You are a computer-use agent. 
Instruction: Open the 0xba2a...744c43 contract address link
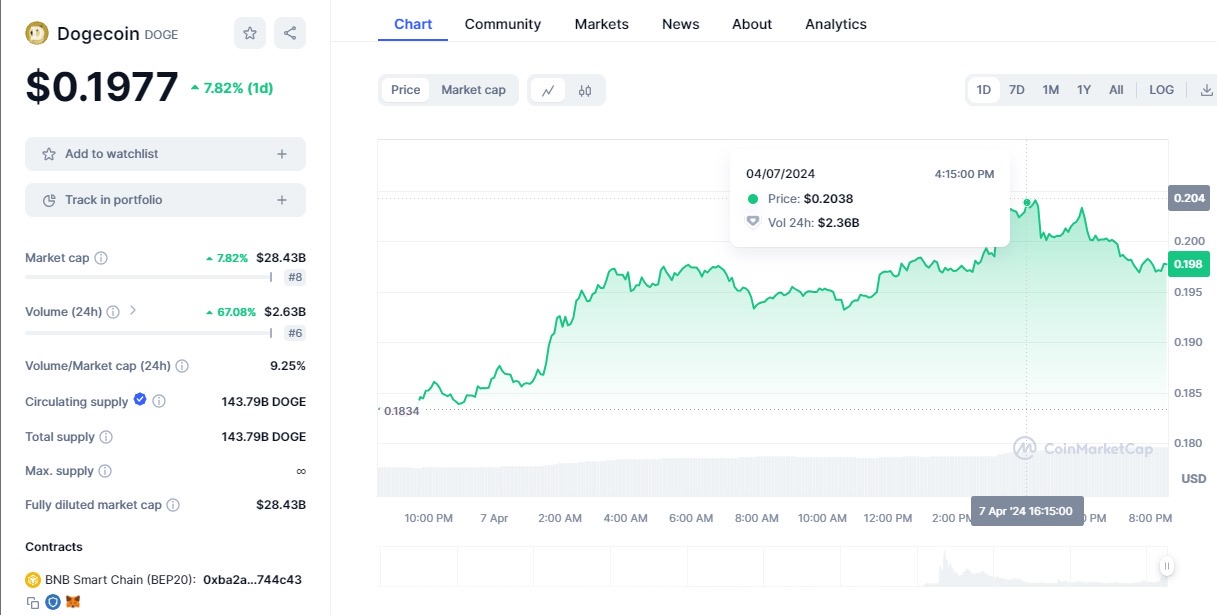coord(252,579)
